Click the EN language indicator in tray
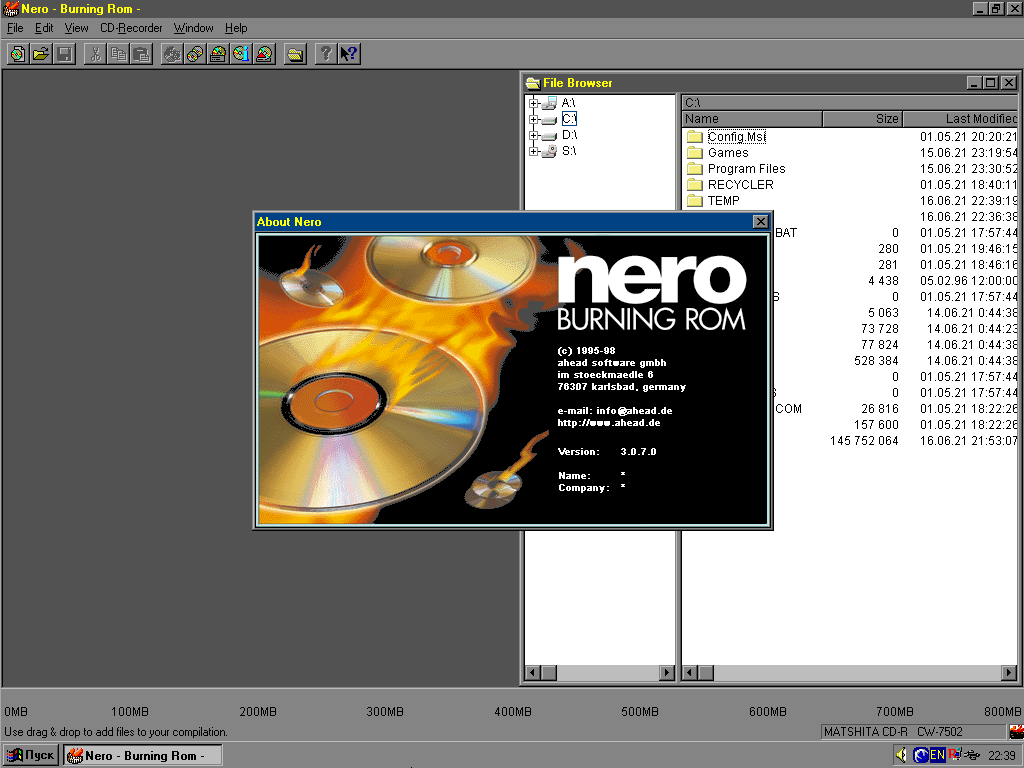The height and width of the screenshot is (768, 1024). point(937,756)
